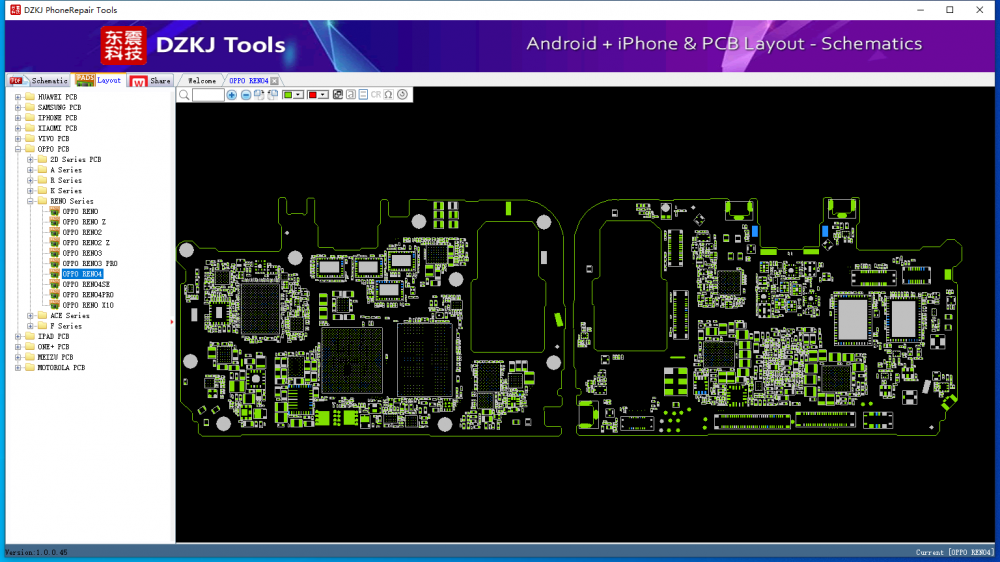Click the blue plus zoom-in icon
Viewport: 1000px width, 562px height.
click(232, 95)
